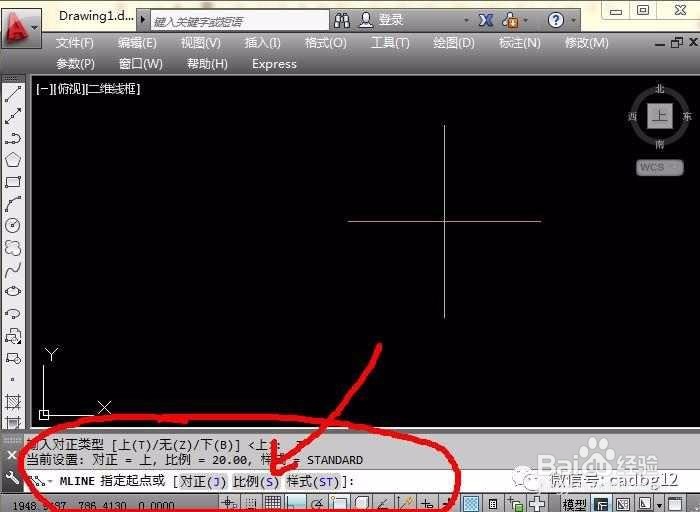Choose the 比例(S) command option
Image resolution: width=700 pixels, height=512 pixels.
point(256,482)
